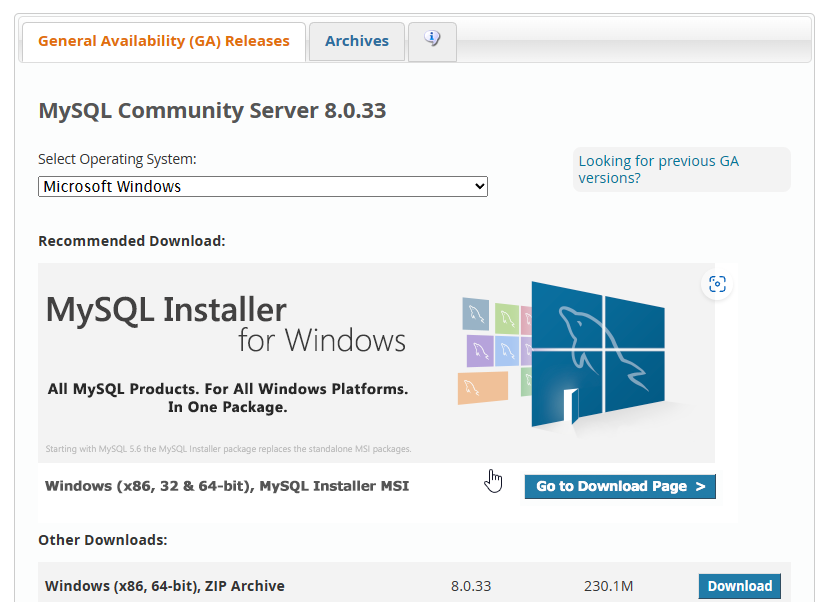820x602 pixels.
Task: Click the purple dolphin tile in banner
Action: coord(480,350)
